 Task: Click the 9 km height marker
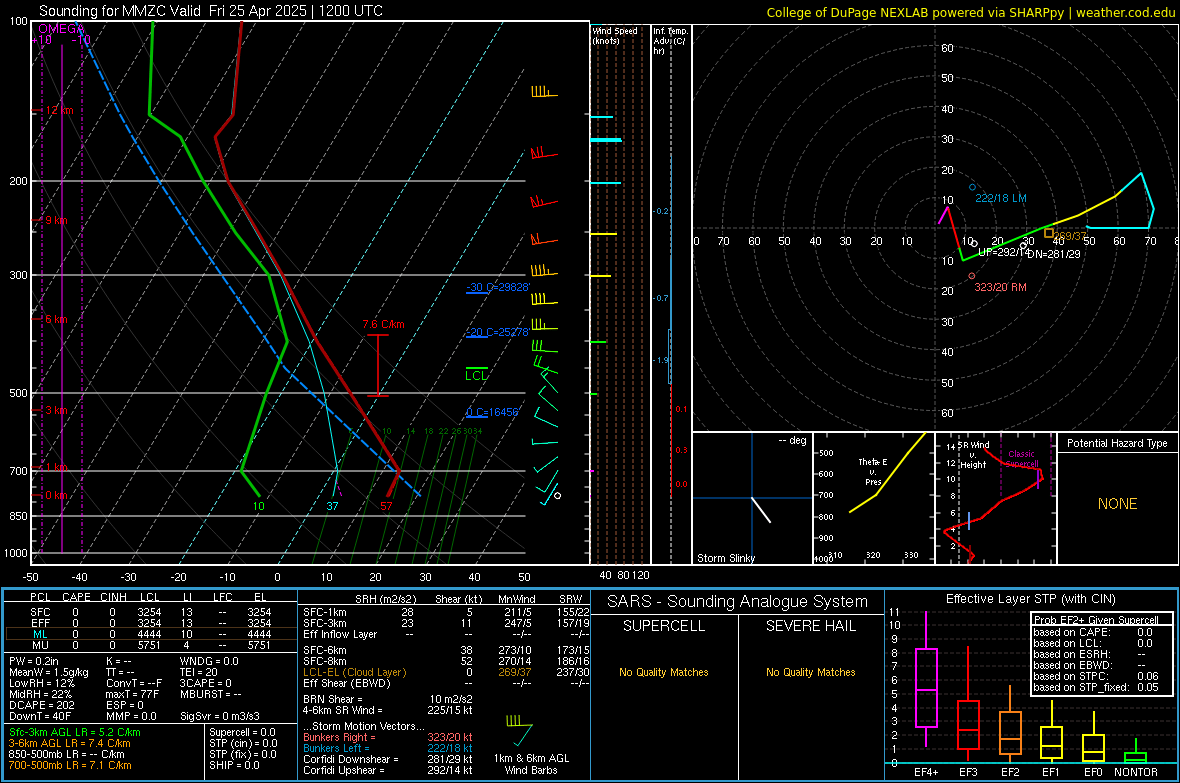tap(56, 221)
